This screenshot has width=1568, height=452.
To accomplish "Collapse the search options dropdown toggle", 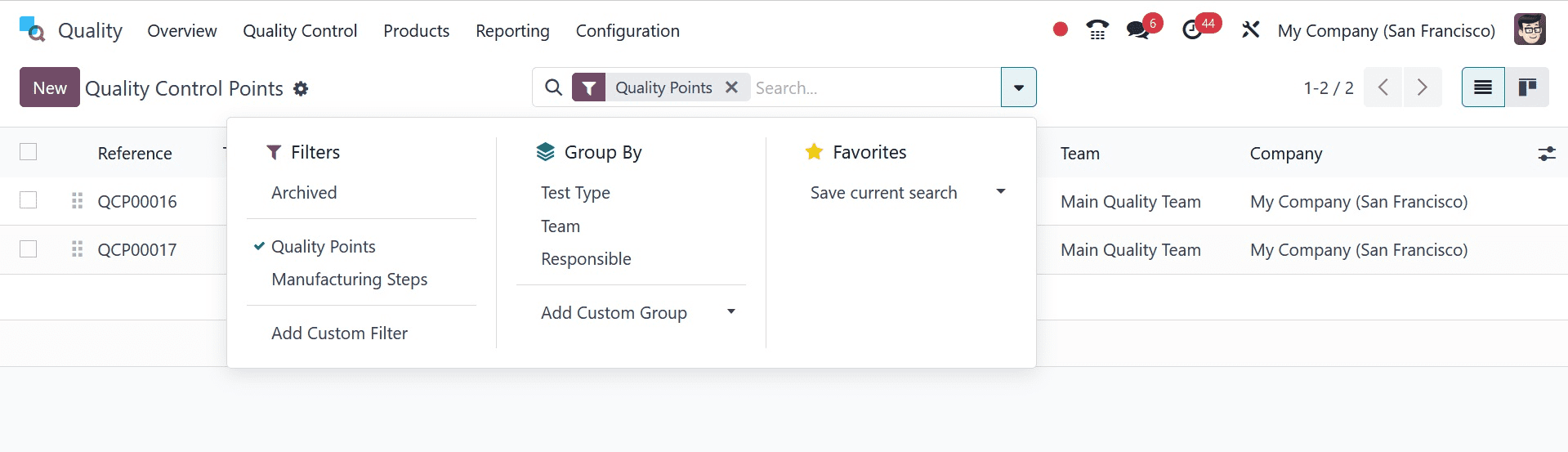I will click(1018, 87).
